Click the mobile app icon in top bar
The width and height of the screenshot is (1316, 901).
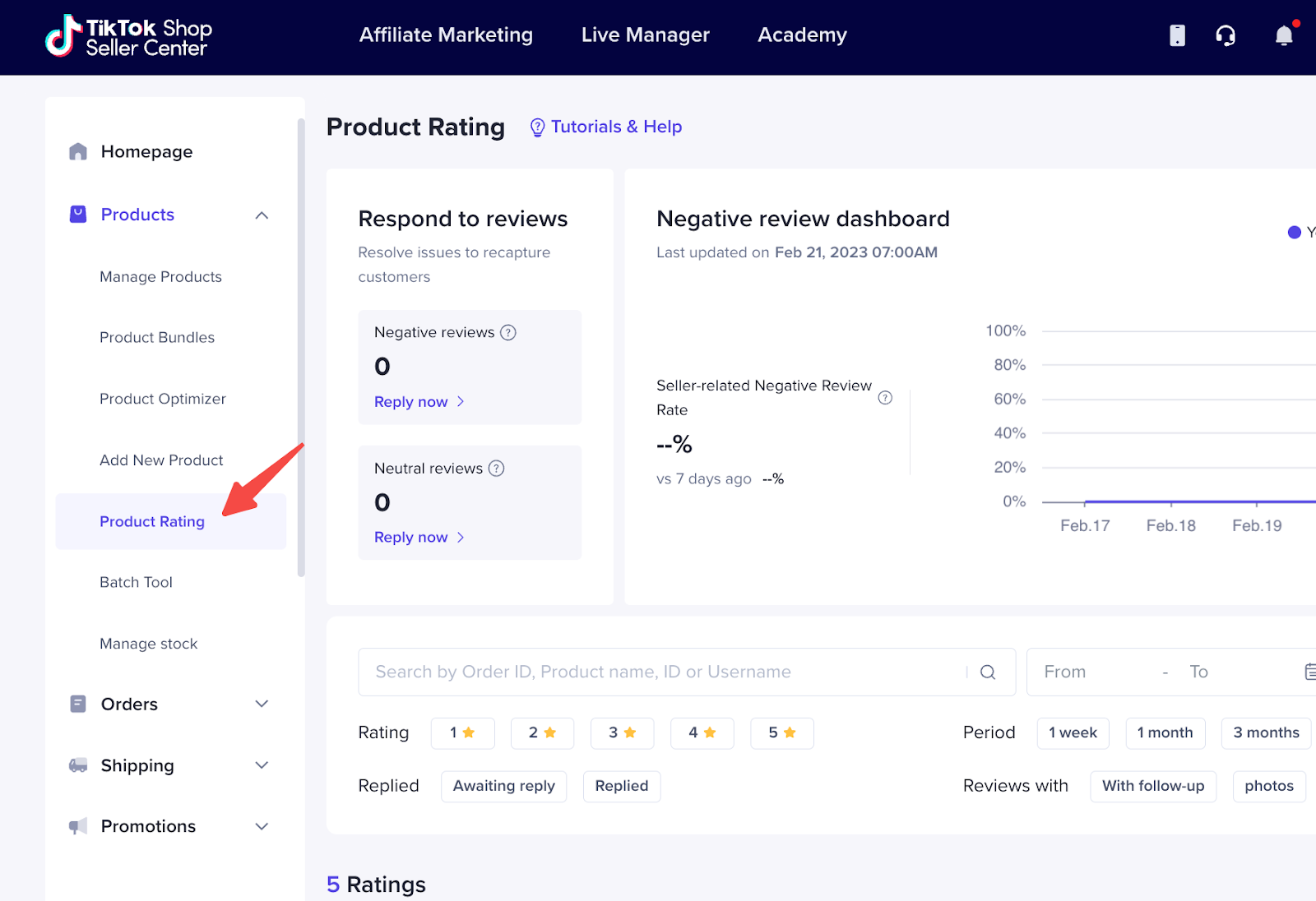(x=1176, y=35)
